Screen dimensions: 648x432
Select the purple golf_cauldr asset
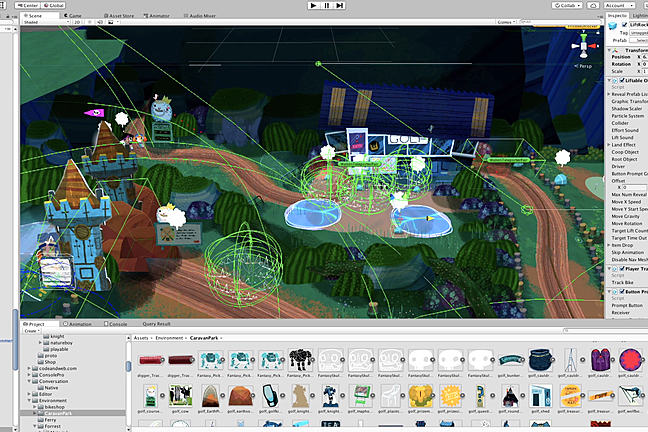click(600, 360)
